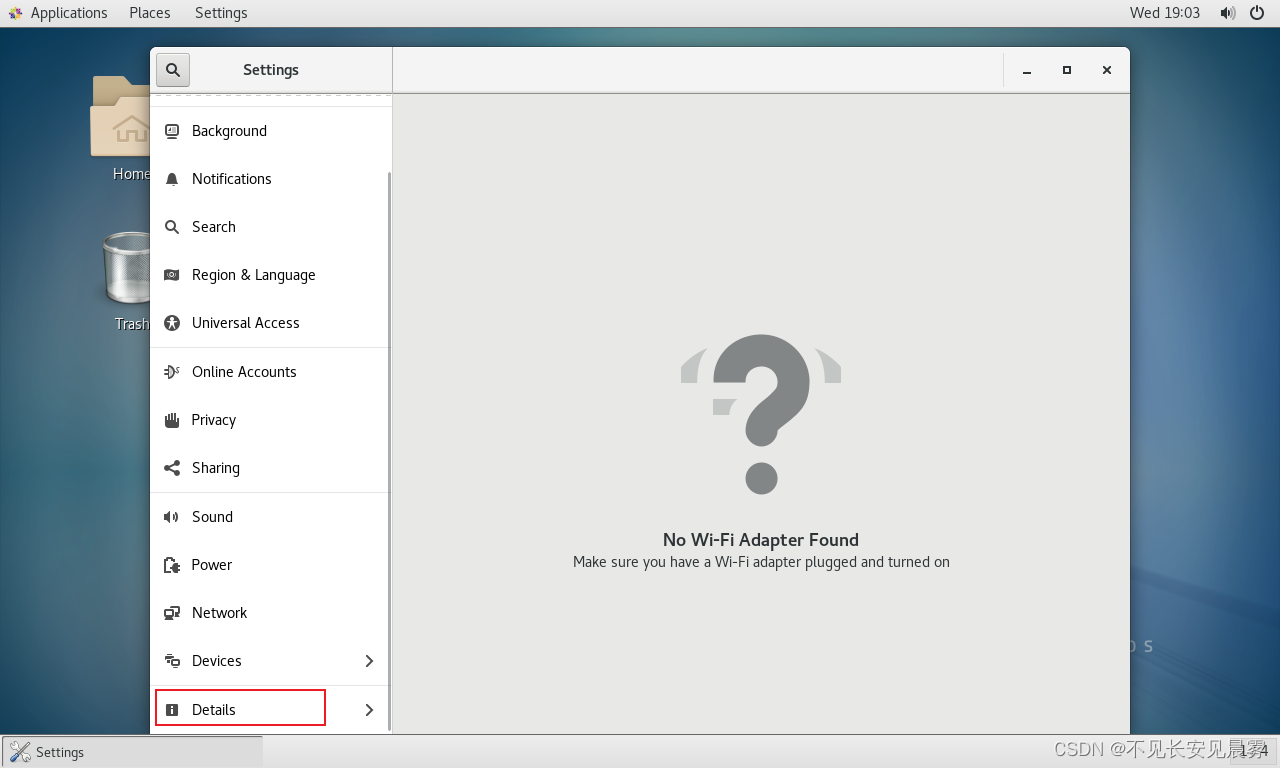1280x768 pixels.
Task: Select the Sound label
Action: [x=212, y=517]
